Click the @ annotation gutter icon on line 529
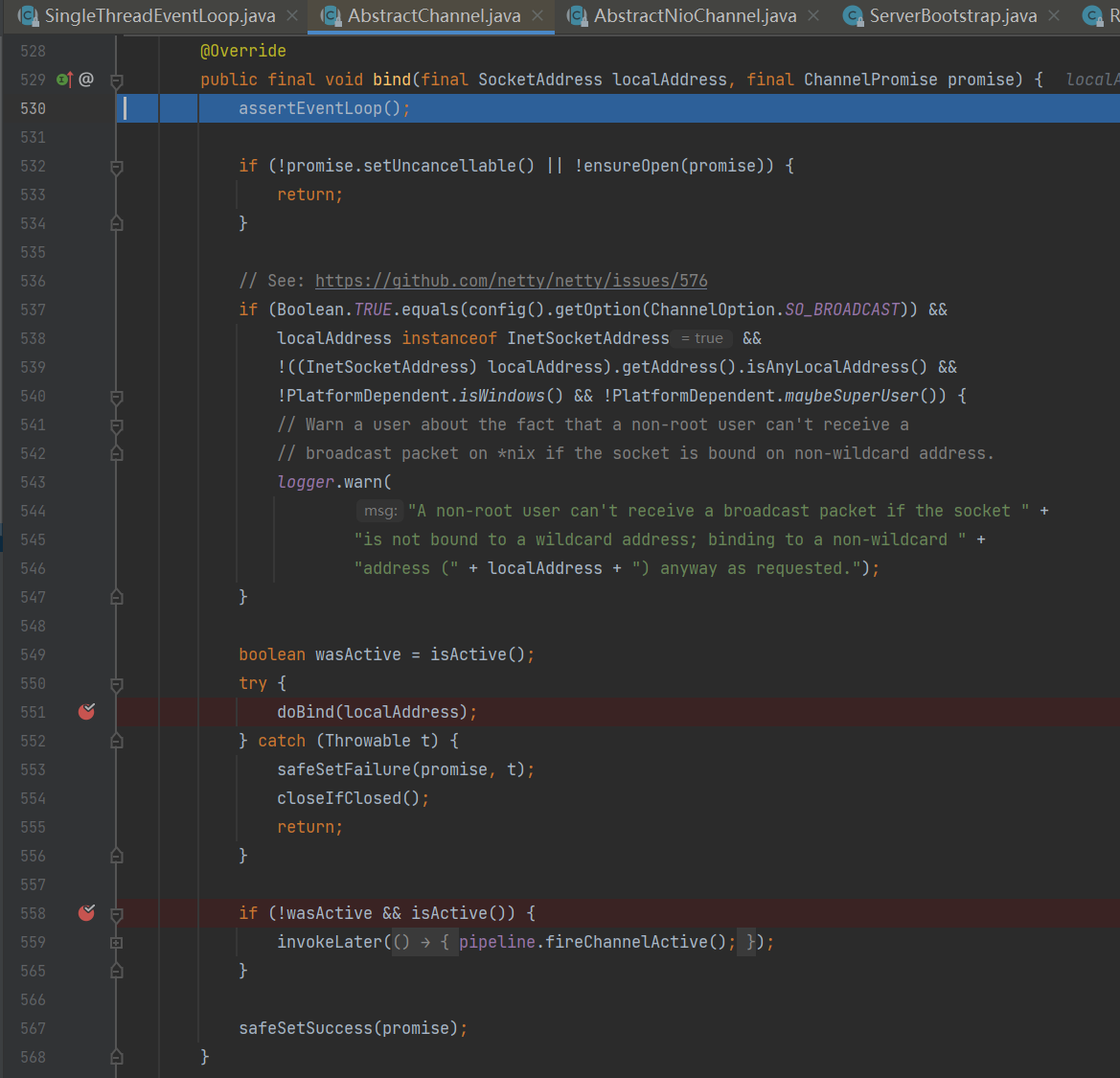 pos(86,80)
